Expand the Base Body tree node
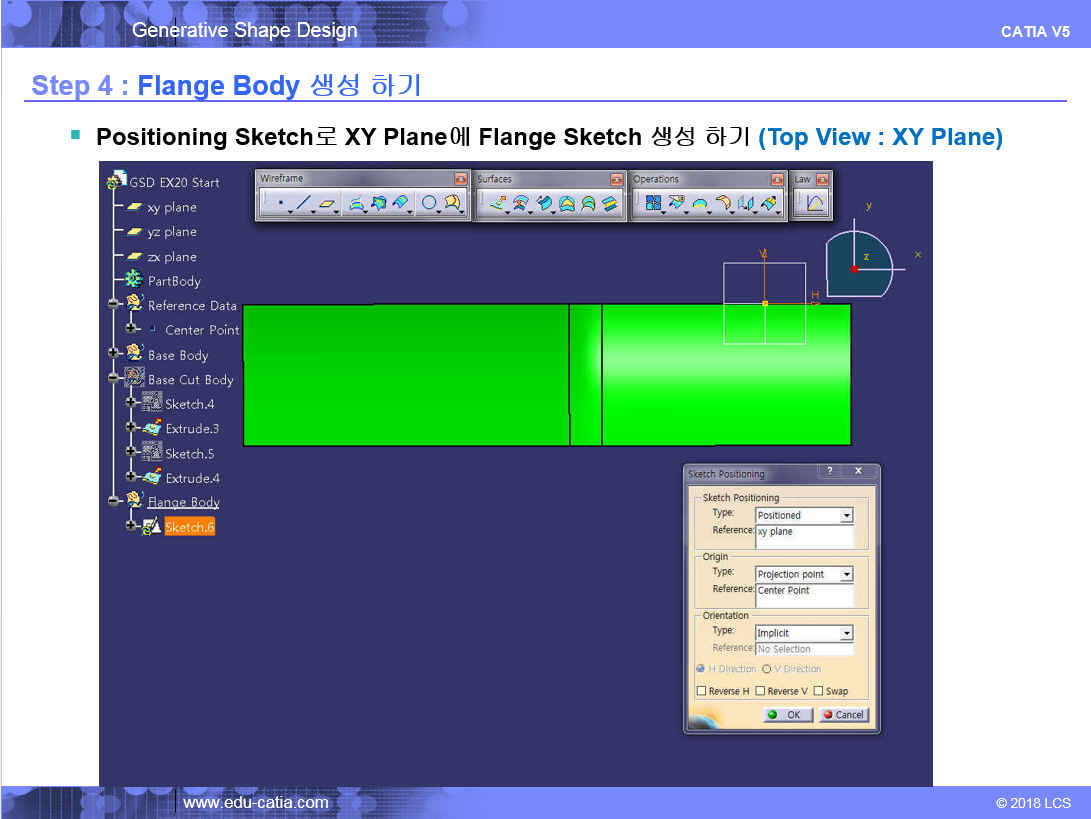Screen dimensions: 1091x819 116,354
